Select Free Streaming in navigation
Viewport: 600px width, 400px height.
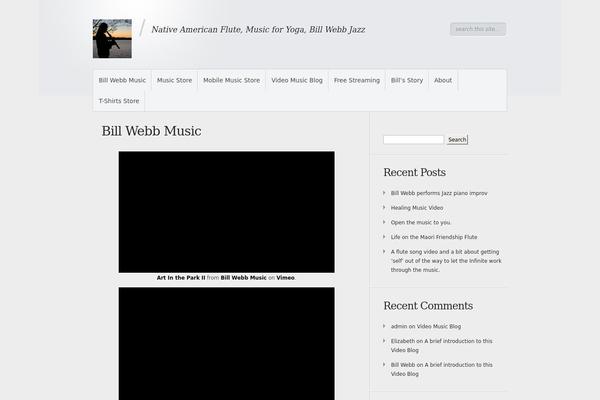pos(357,80)
